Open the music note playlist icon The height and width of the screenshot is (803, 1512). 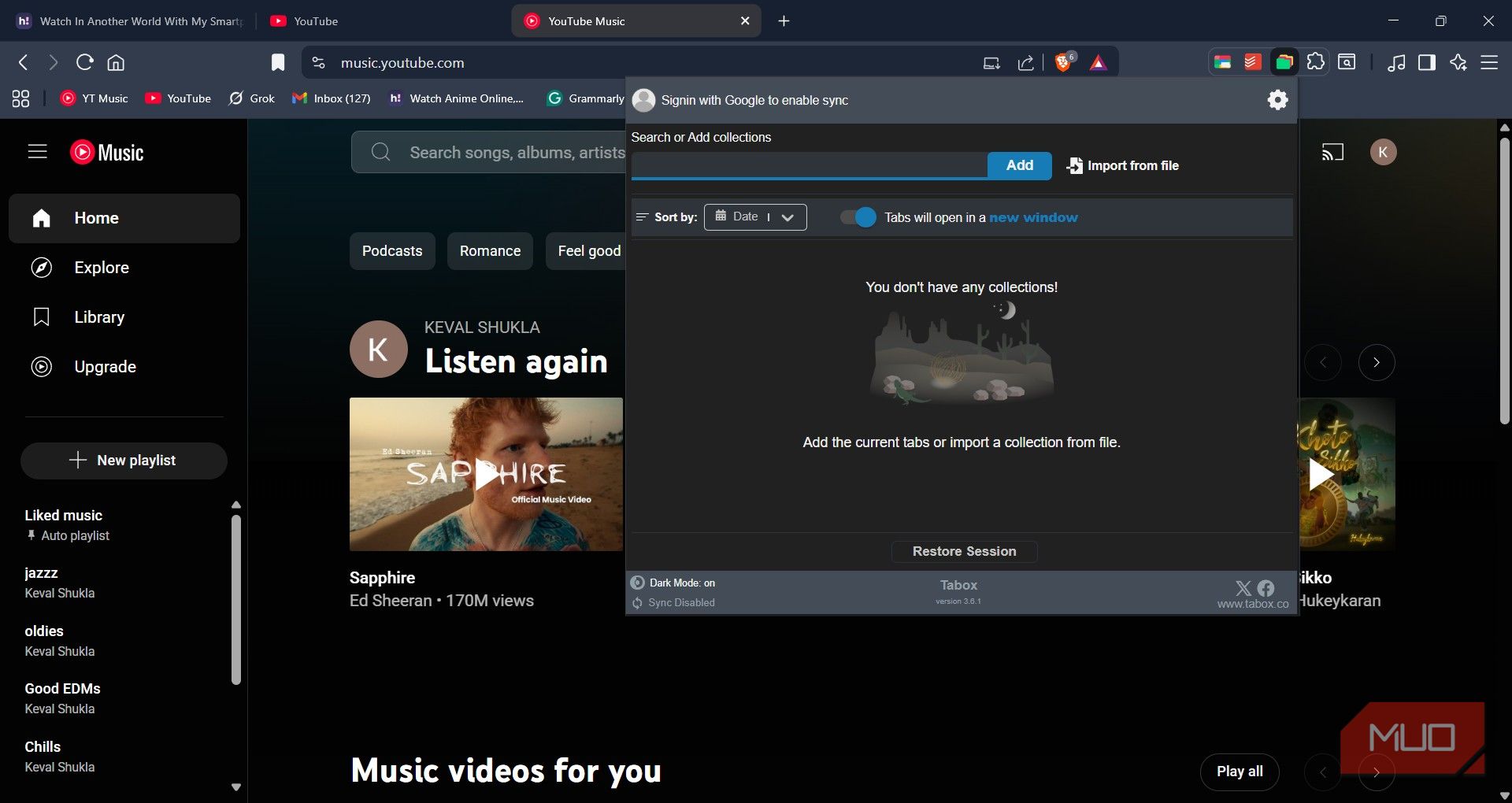point(1395,62)
